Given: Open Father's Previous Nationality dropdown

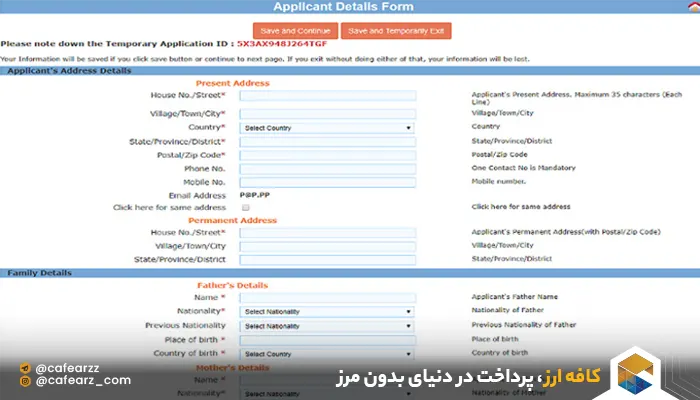Looking at the screenshot, I should coord(327,326).
